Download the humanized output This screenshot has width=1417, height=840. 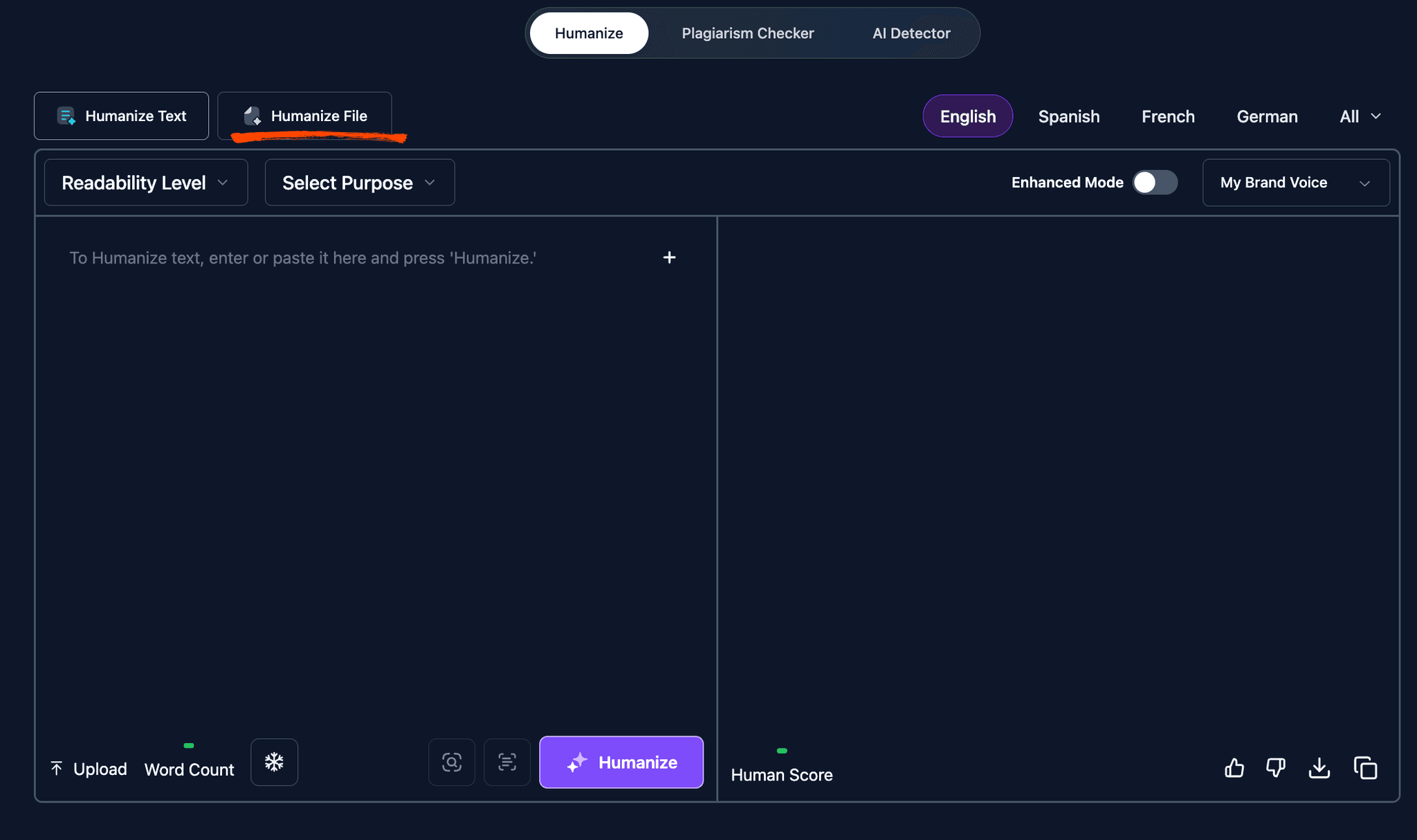pos(1320,768)
